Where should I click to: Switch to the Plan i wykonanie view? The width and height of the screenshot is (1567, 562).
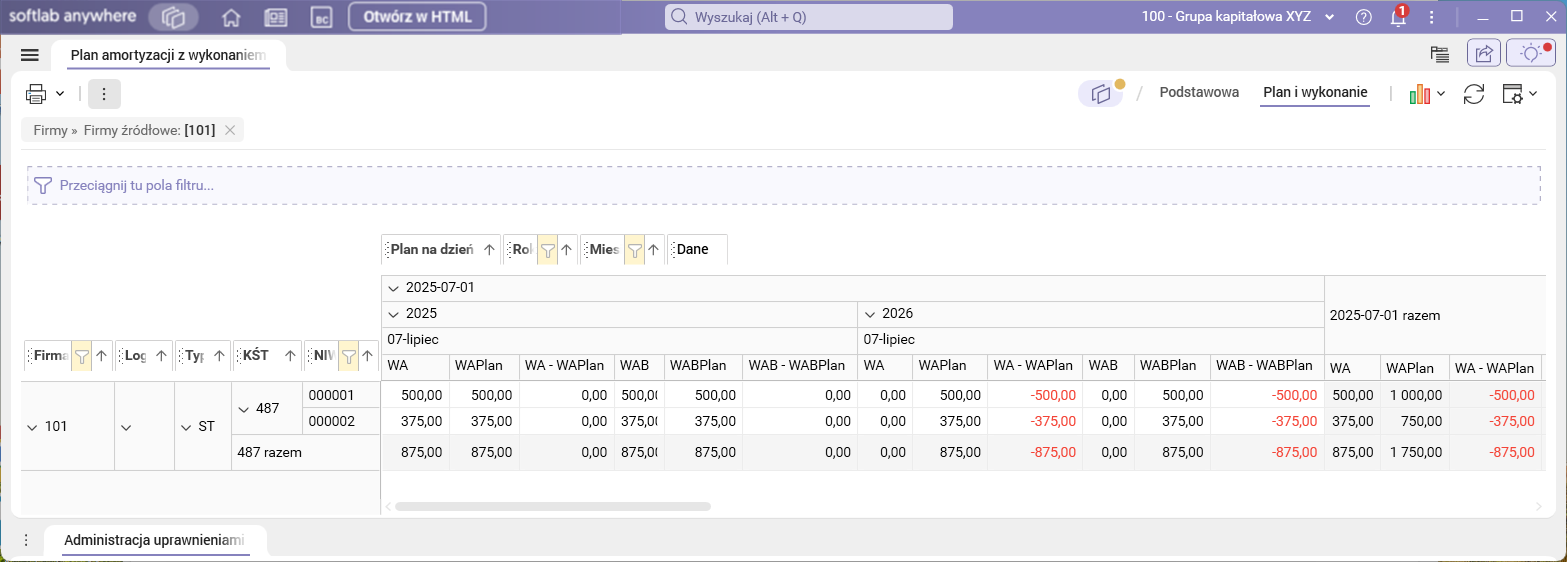tap(1315, 92)
